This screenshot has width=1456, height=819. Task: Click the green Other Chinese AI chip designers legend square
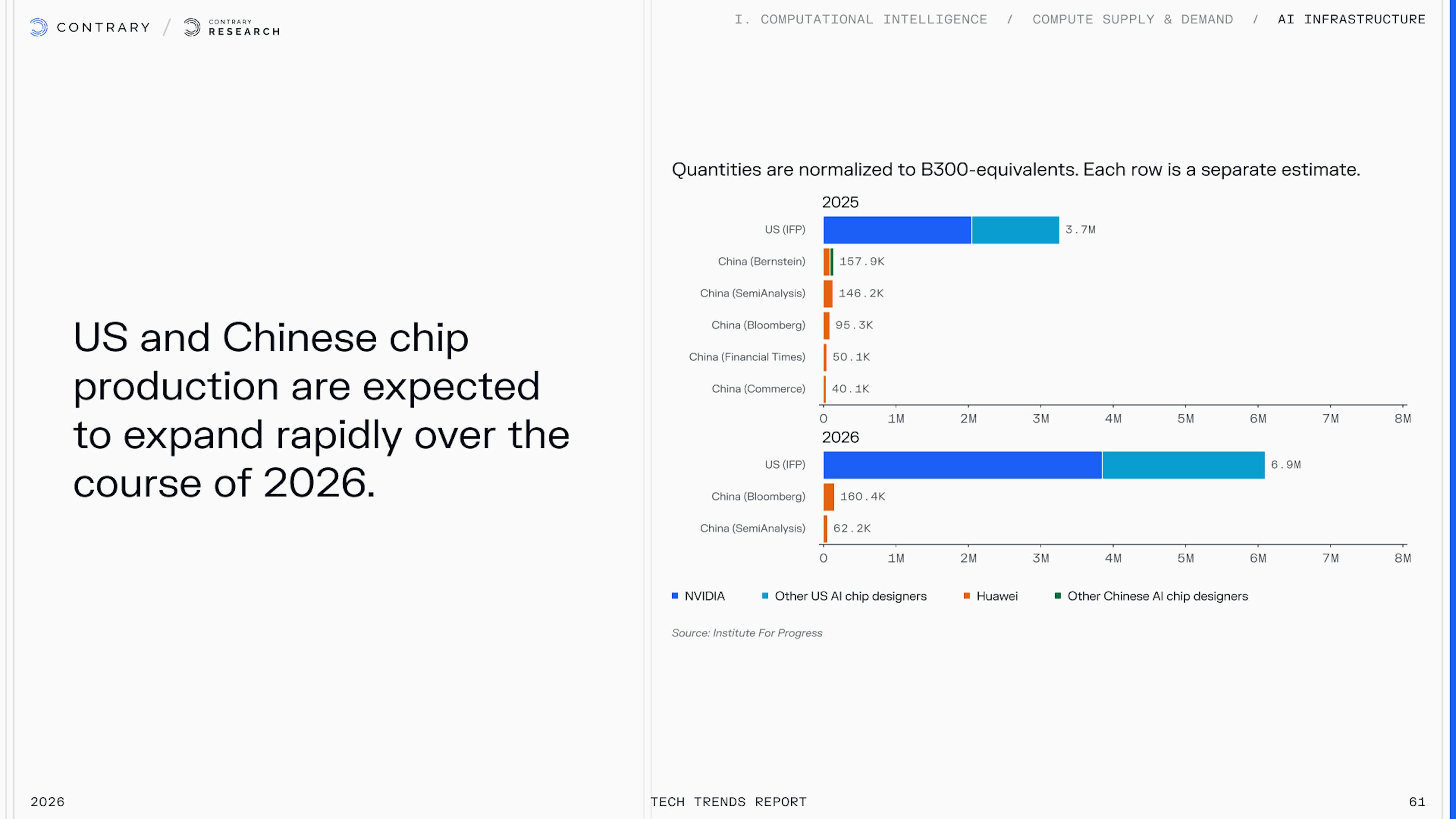[x=1057, y=596]
